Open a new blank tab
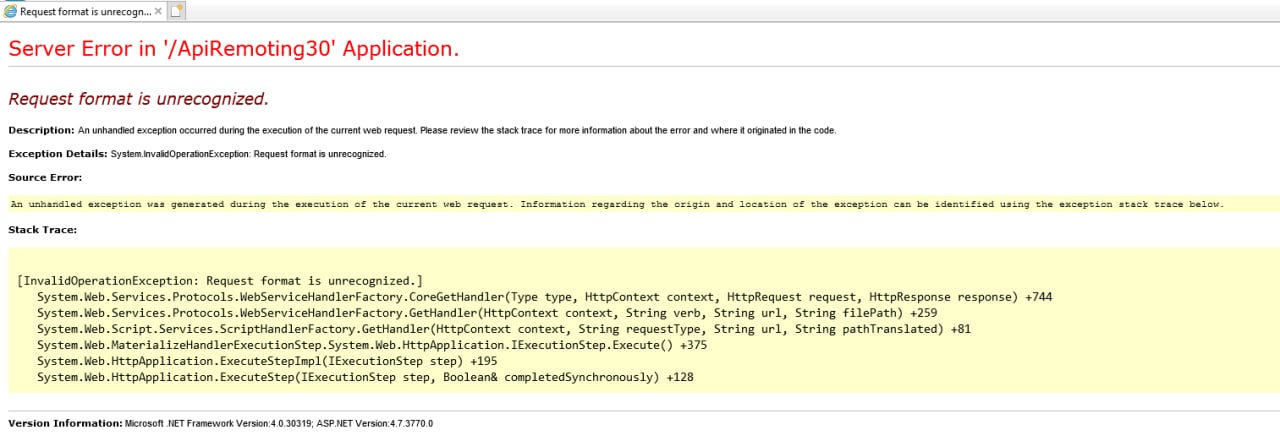 (177, 11)
